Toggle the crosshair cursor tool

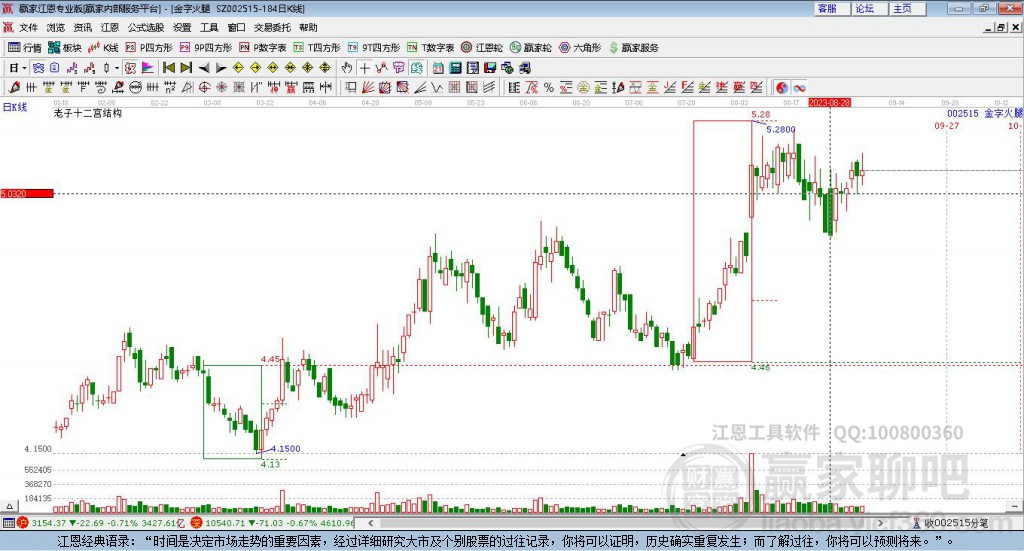click(x=364, y=68)
